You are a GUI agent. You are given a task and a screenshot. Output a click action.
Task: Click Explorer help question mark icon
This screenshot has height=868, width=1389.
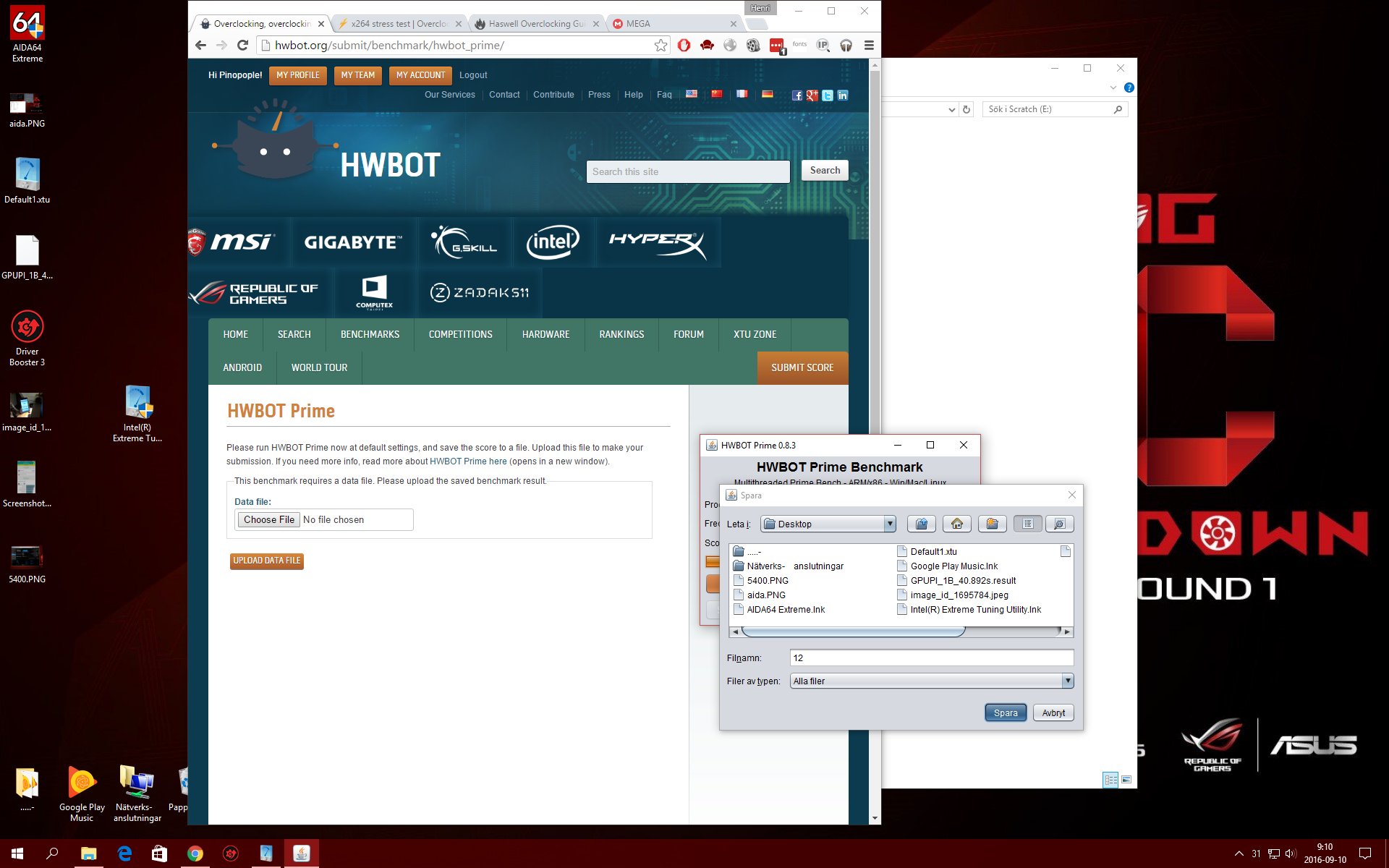(1129, 88)
